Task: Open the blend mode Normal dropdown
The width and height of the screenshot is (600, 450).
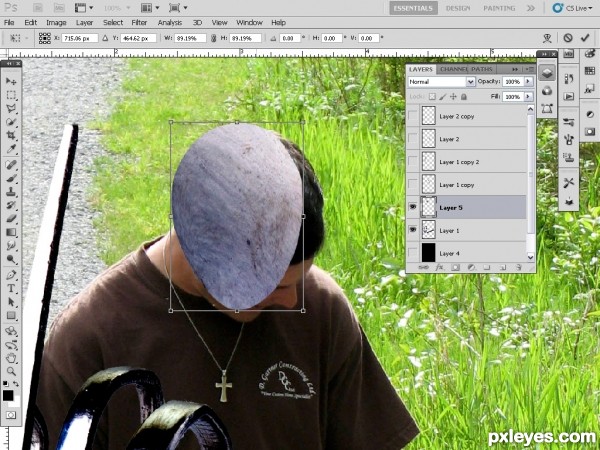Action: 470,82
